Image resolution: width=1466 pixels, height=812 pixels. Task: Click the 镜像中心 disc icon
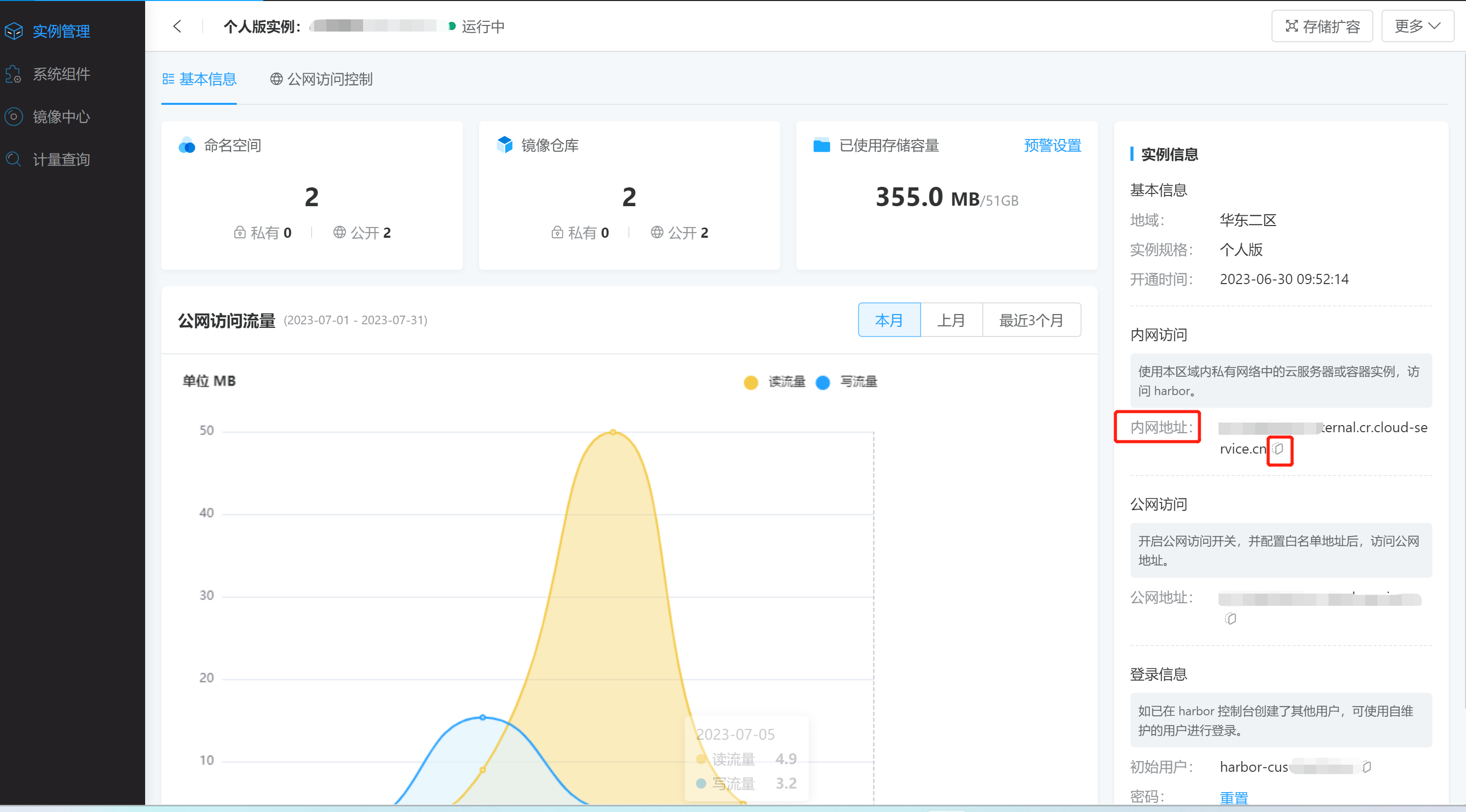(14, 117)
